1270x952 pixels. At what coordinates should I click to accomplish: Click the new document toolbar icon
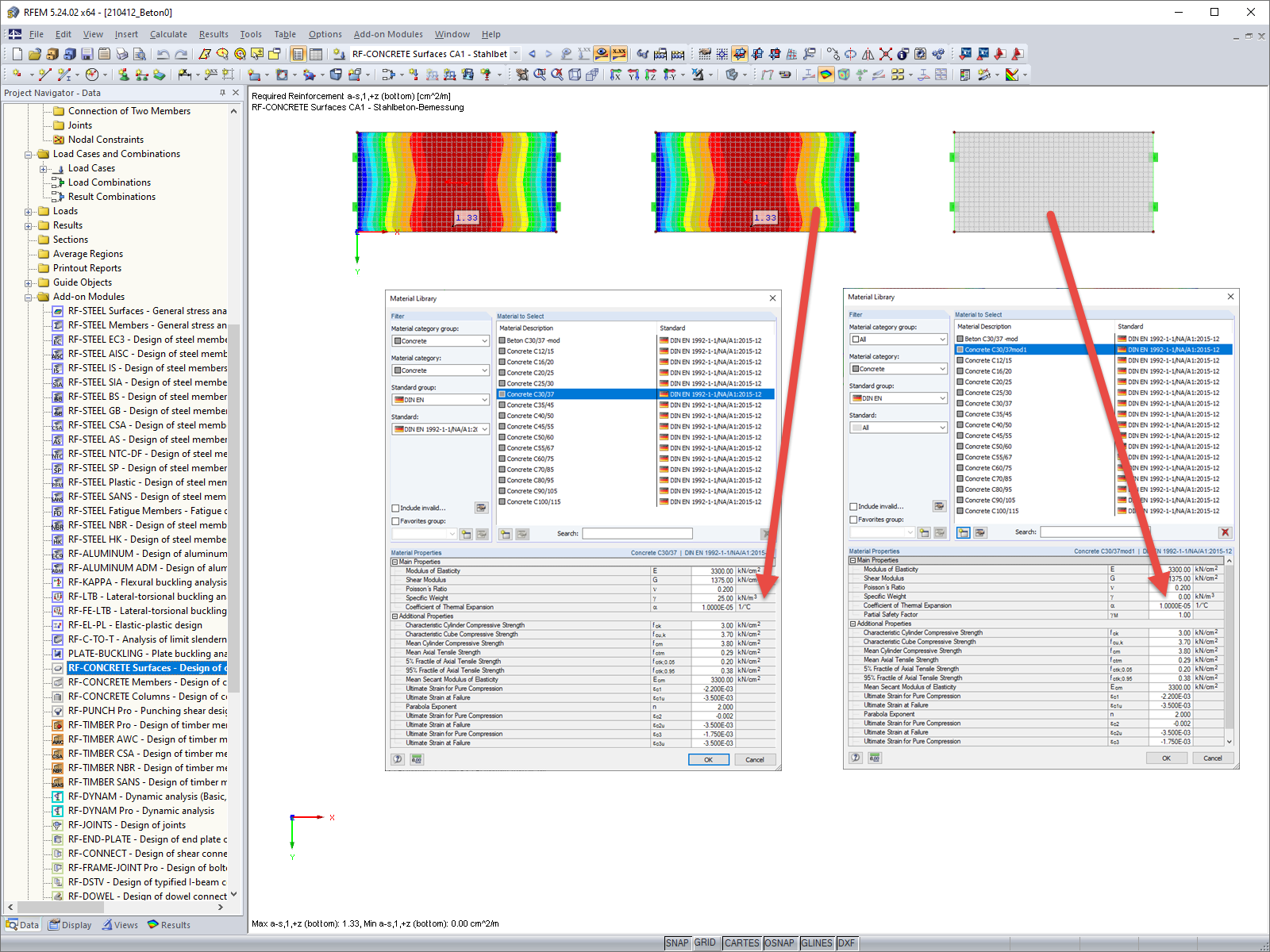pos(17,54)
